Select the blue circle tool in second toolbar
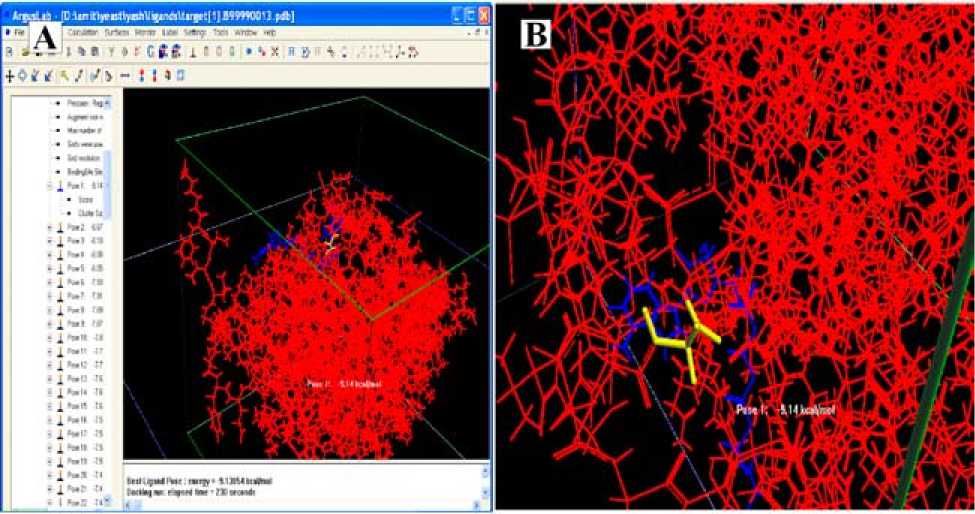Viewport: 975px width, 514px height. 22,76
